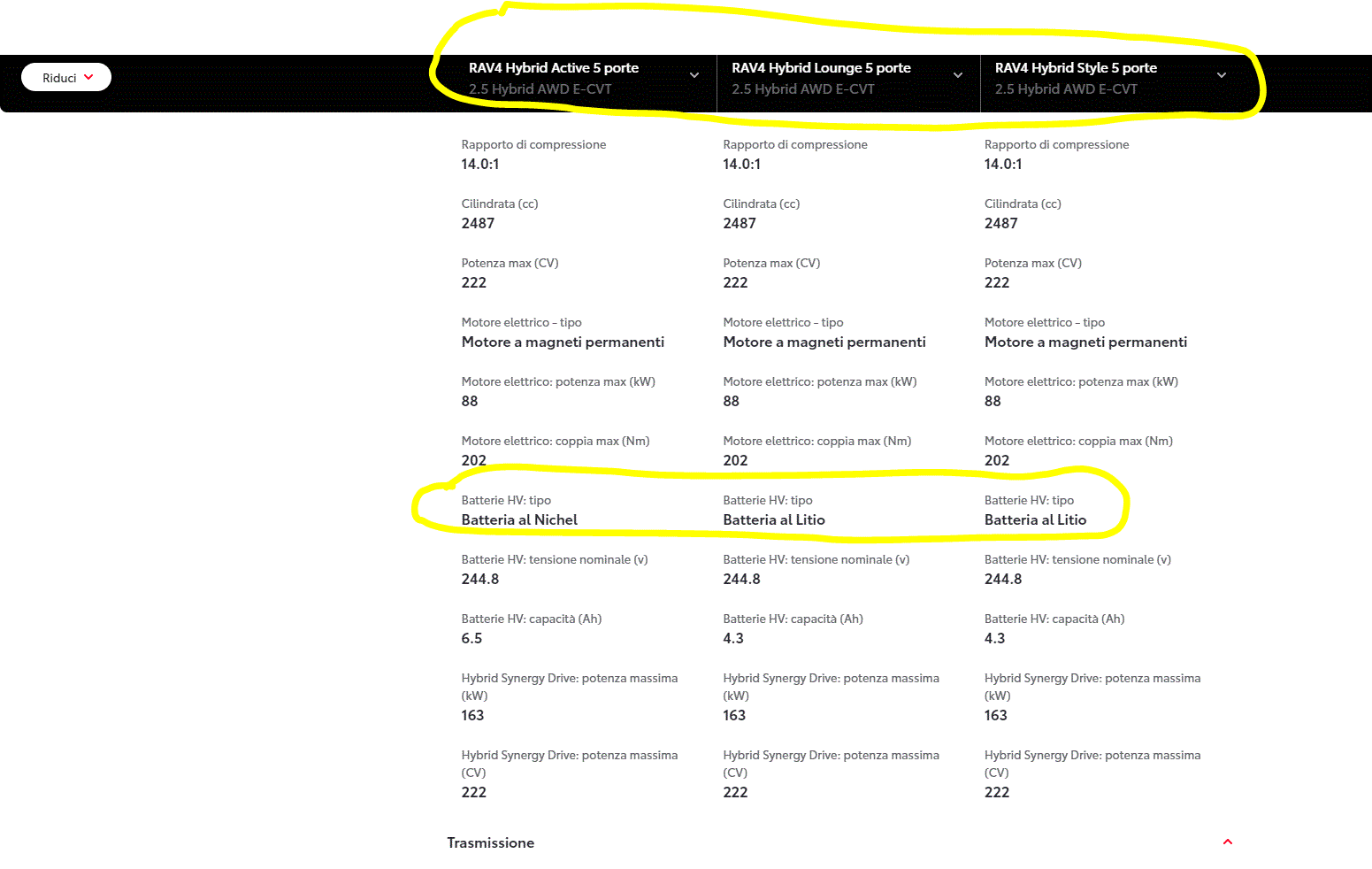Select capacity value "4.3" in the Lounge column
This screenshot has width=1372, height=869.
click(733, 639)
